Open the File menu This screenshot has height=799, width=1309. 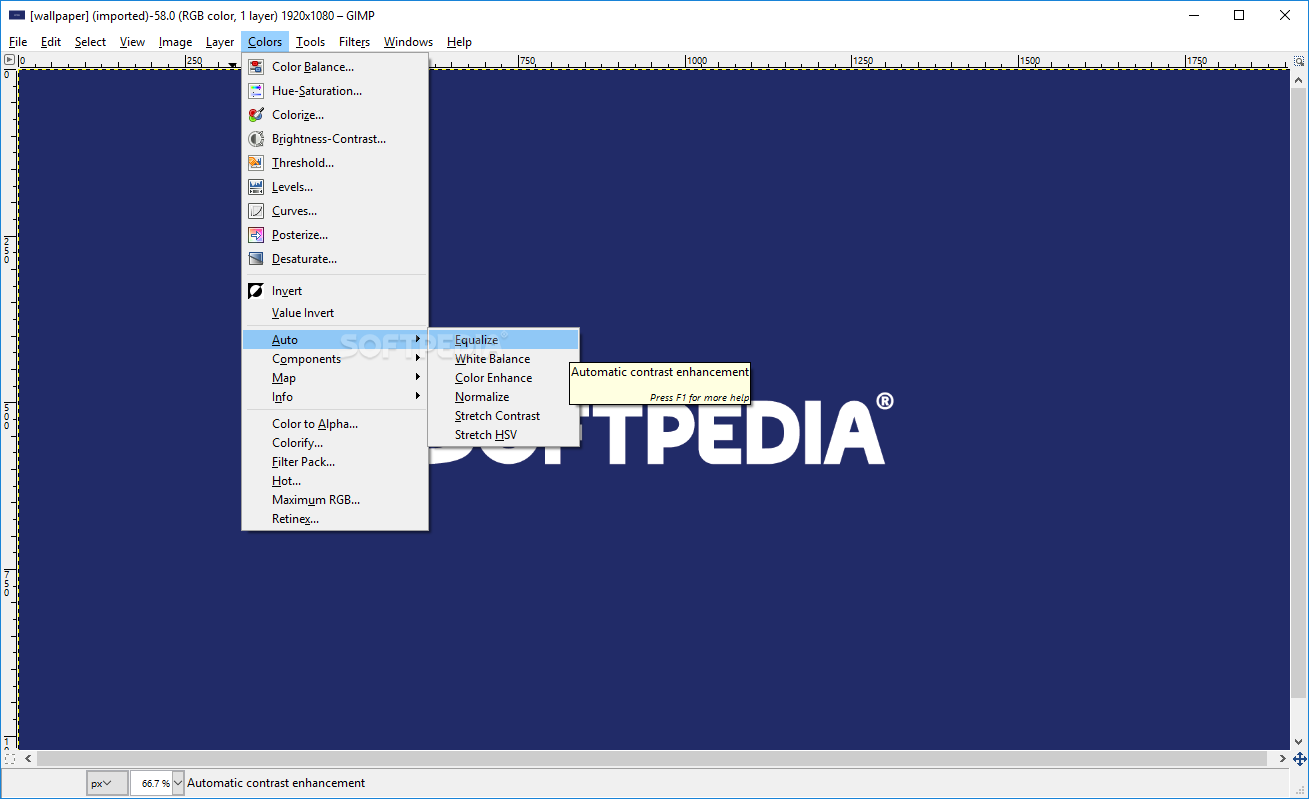pos(18,42)
